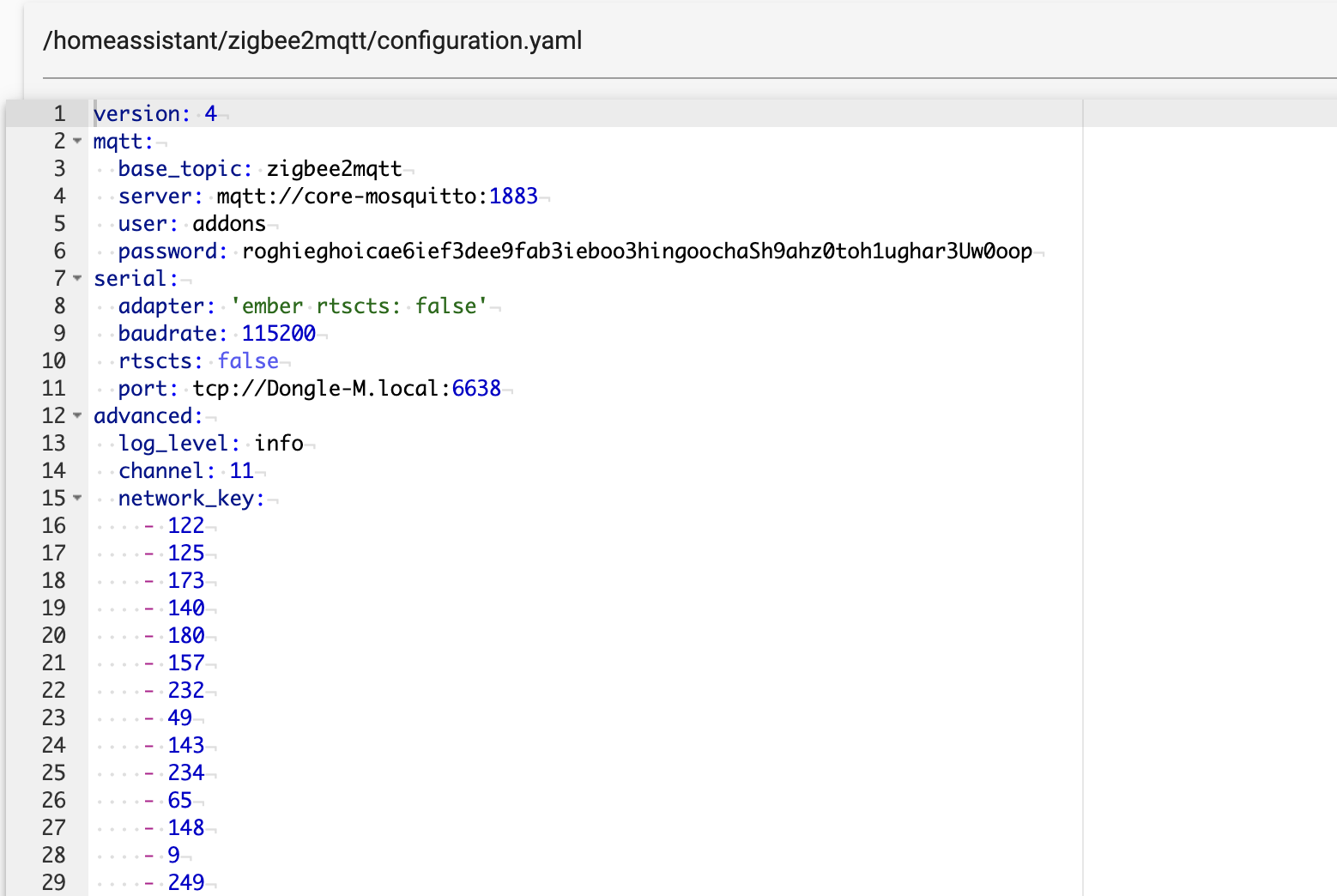The image size is (1337, 896).
Task: Click the port number 6638
Action: pyautogui.click(x=476, y=389)
